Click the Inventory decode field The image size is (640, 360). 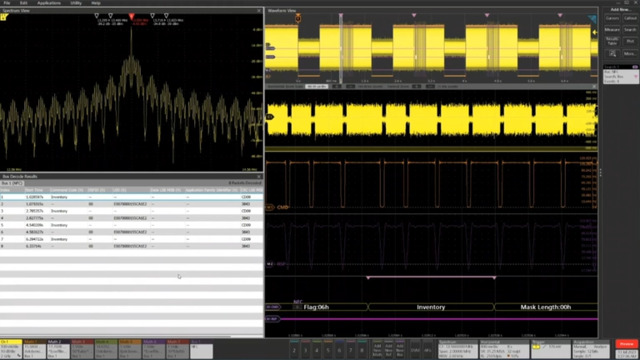coord(431,307)
